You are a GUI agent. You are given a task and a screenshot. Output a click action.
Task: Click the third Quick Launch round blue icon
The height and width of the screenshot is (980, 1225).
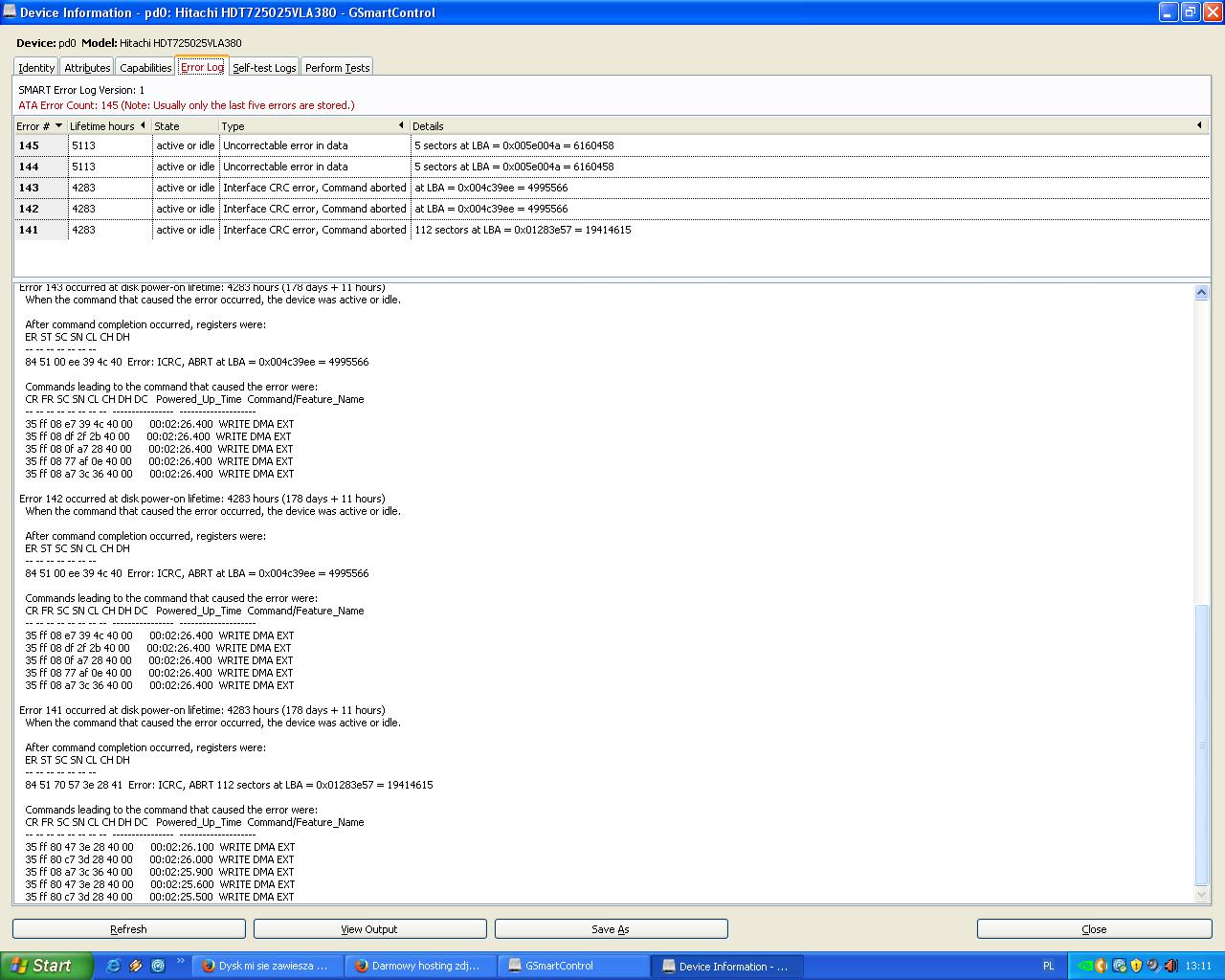point(158,966)
